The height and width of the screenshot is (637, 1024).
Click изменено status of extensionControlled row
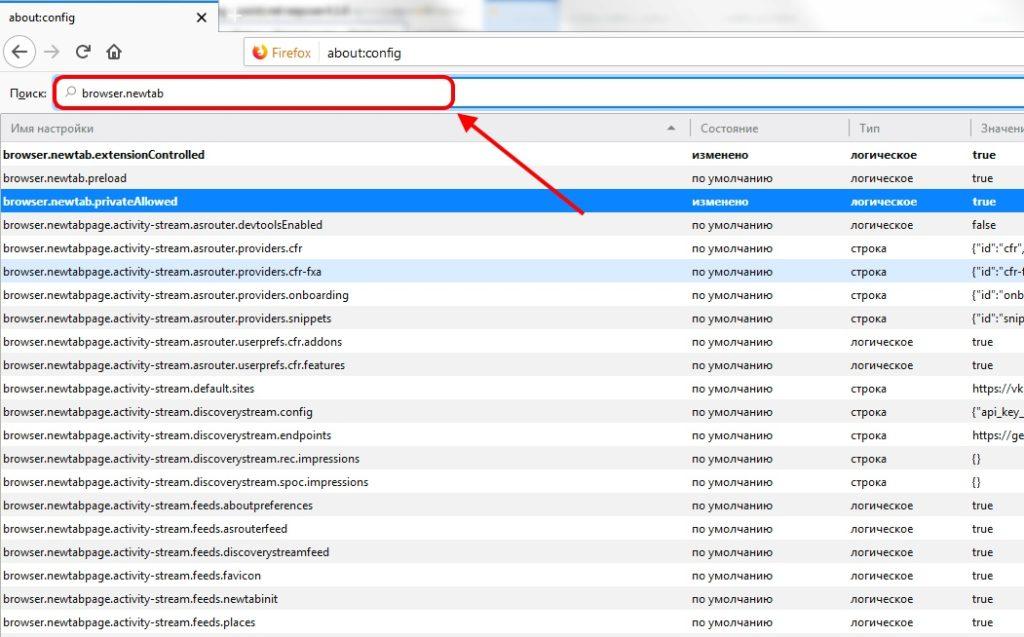click(720, 155)
